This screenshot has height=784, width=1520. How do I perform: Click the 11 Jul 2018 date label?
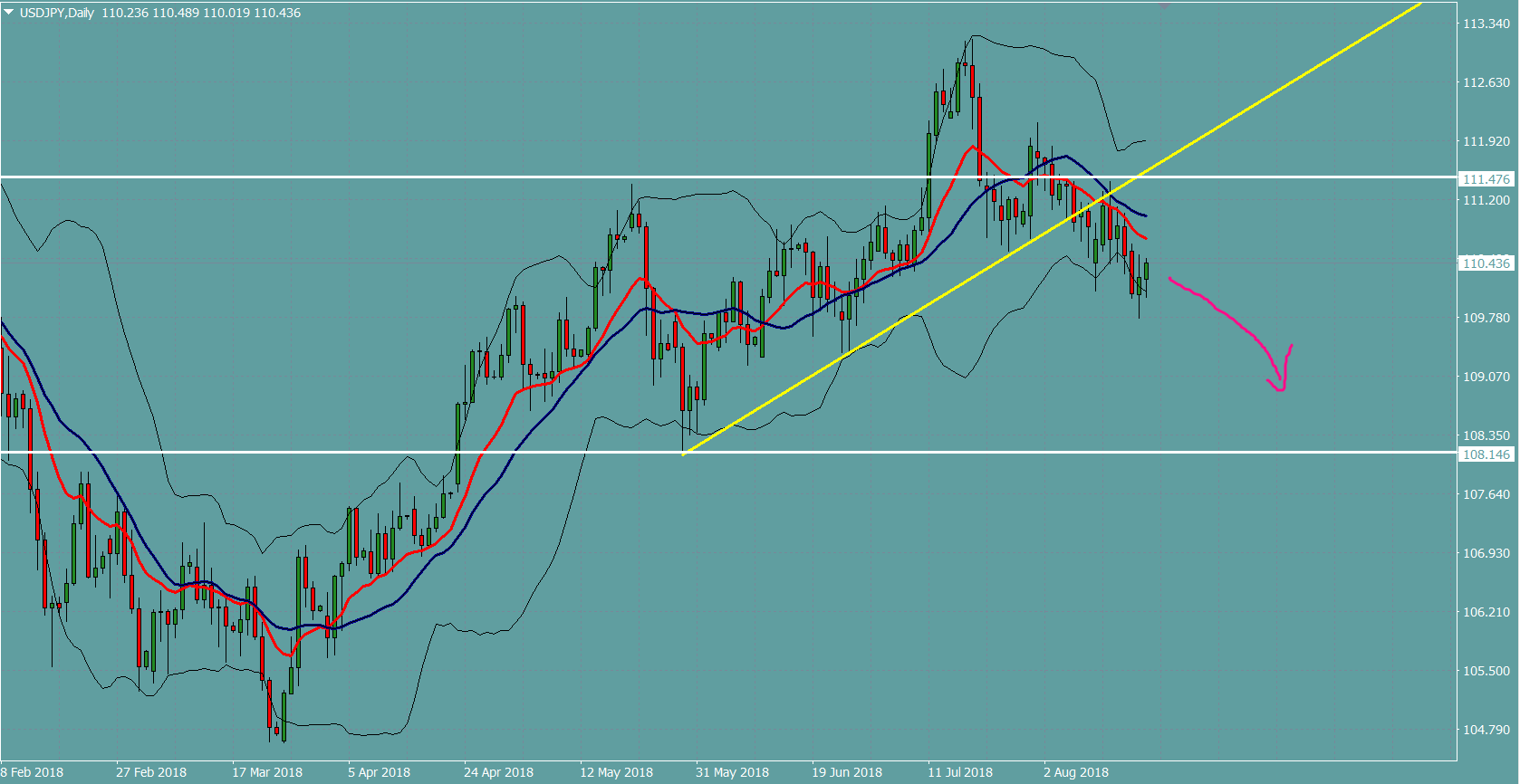click(959, 772)
